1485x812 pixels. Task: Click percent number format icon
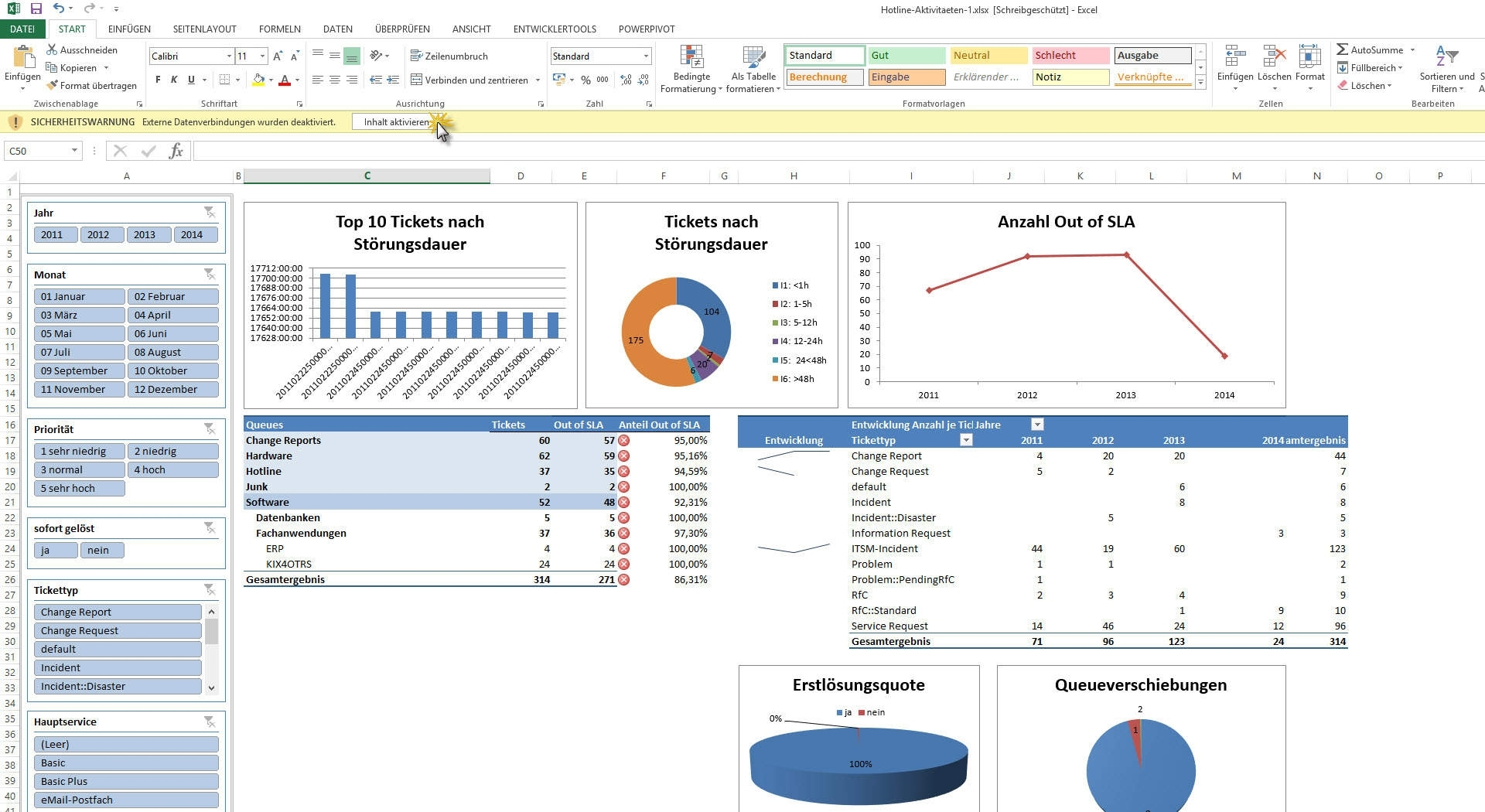coord(585,80)
